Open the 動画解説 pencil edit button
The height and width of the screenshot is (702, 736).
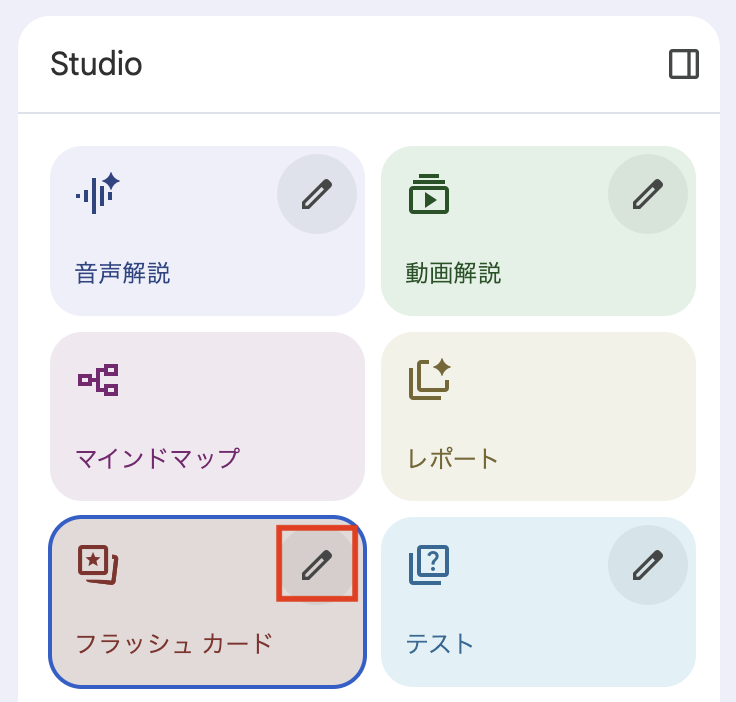(x=648, y=194)
